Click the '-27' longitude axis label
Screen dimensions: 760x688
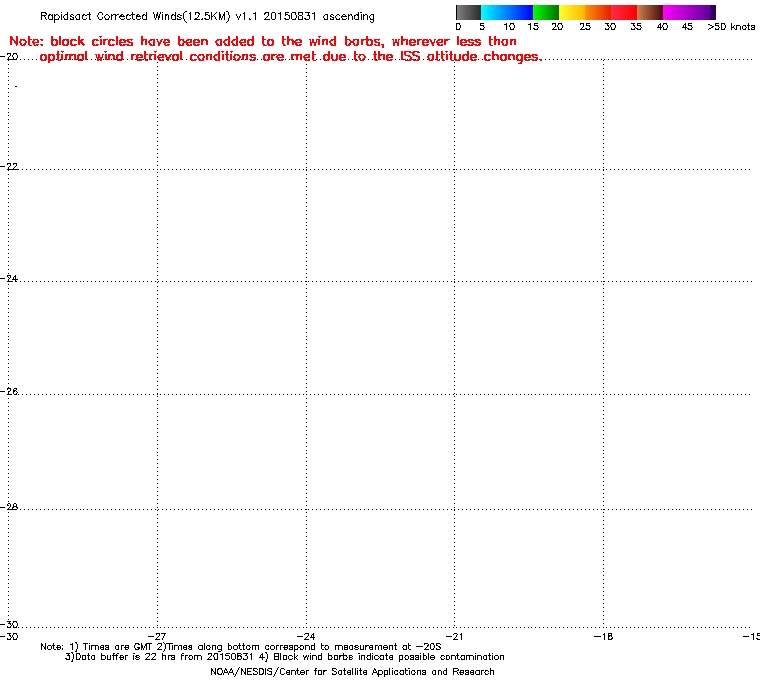pyautogui.click(x=157, y=637)
